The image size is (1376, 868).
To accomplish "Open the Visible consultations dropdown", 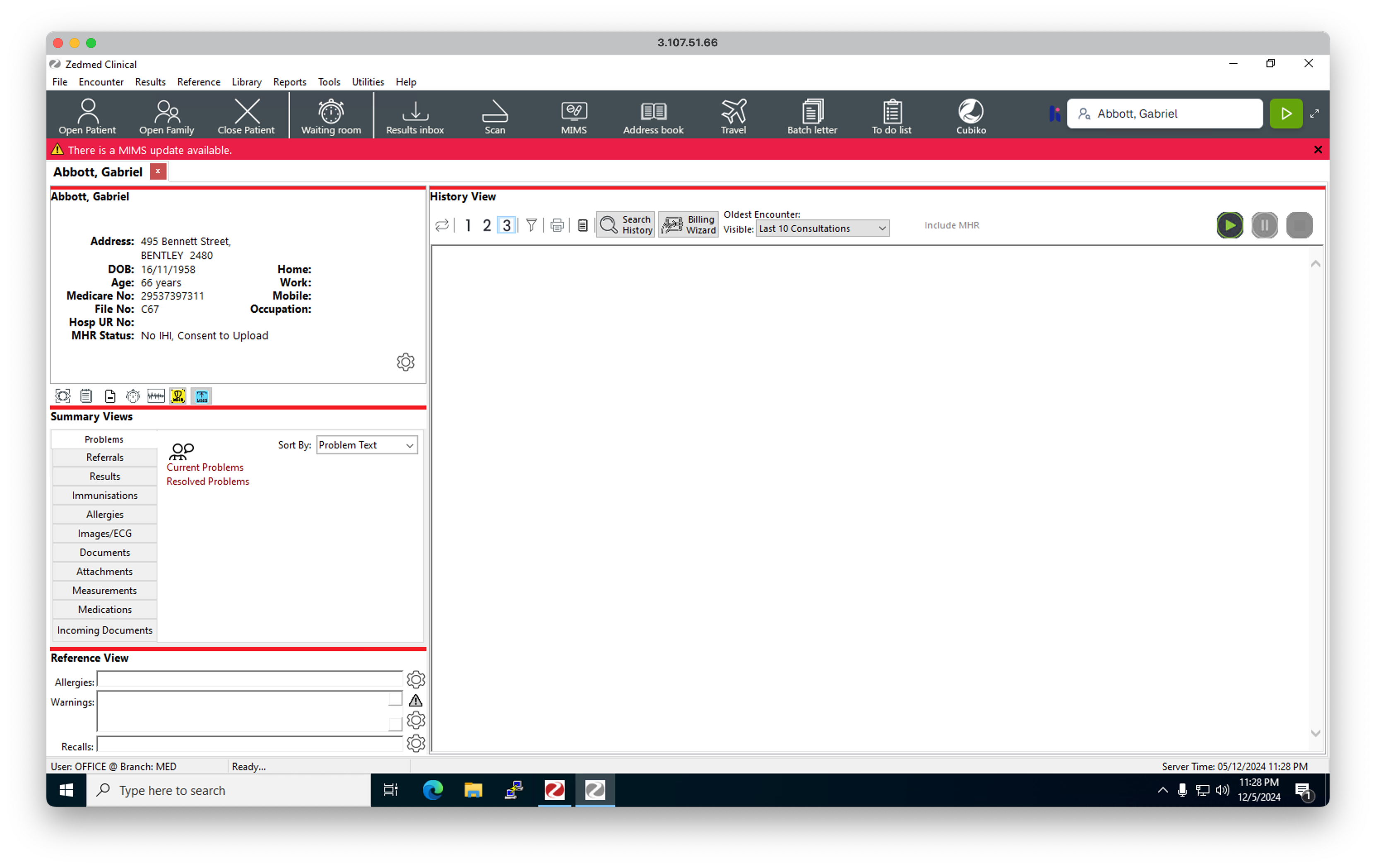I will point(822,228).
